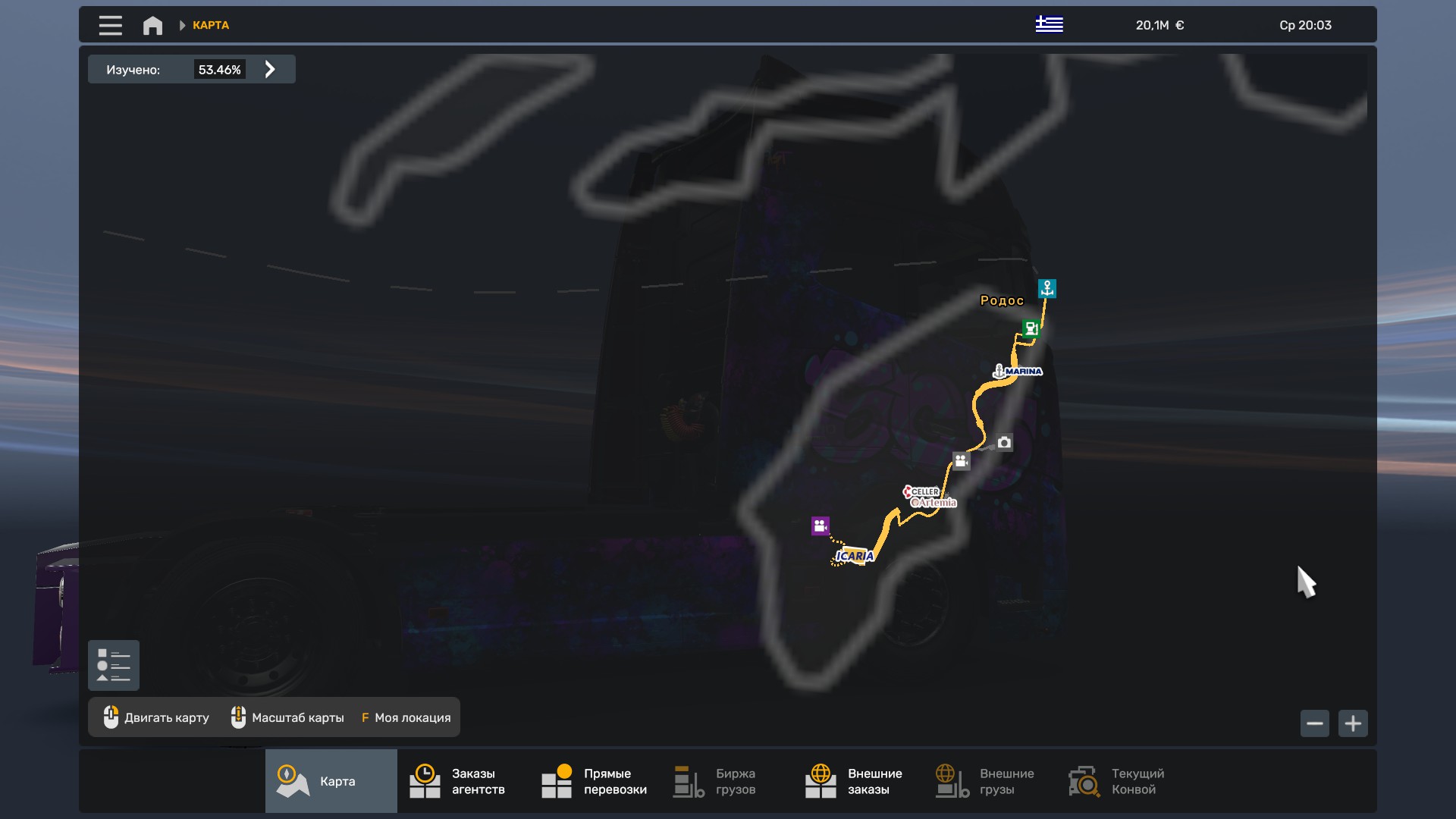
Task: Open the Заказы агентств tab
Action: [463, 781]
